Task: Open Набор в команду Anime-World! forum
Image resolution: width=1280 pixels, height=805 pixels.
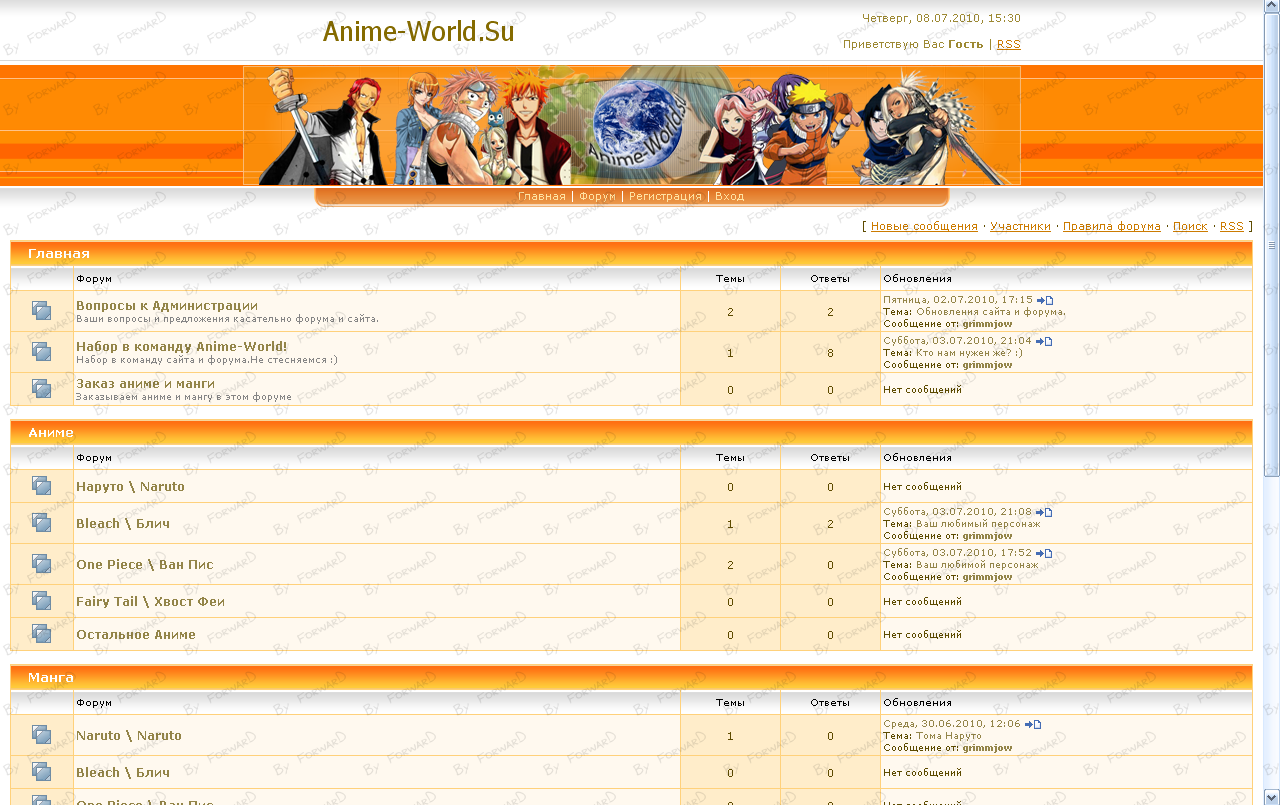Action: point(182,347)
